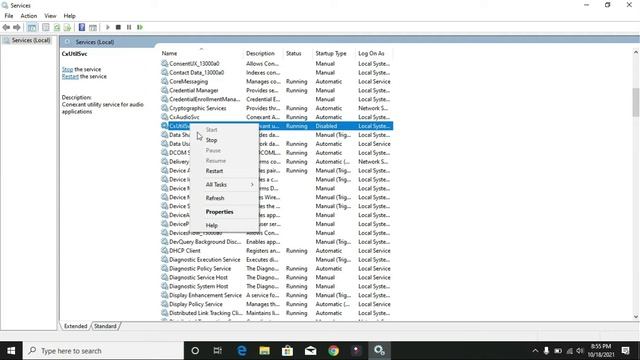
Task: Open Task View on taskbar
Action: tap(218, 351)
